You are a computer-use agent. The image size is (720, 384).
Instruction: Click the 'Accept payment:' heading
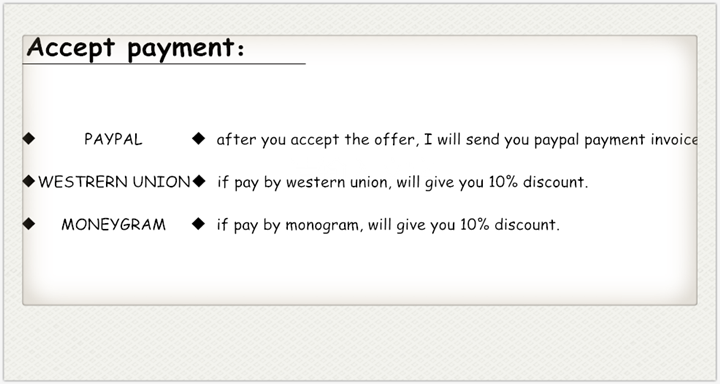(135, 47)
